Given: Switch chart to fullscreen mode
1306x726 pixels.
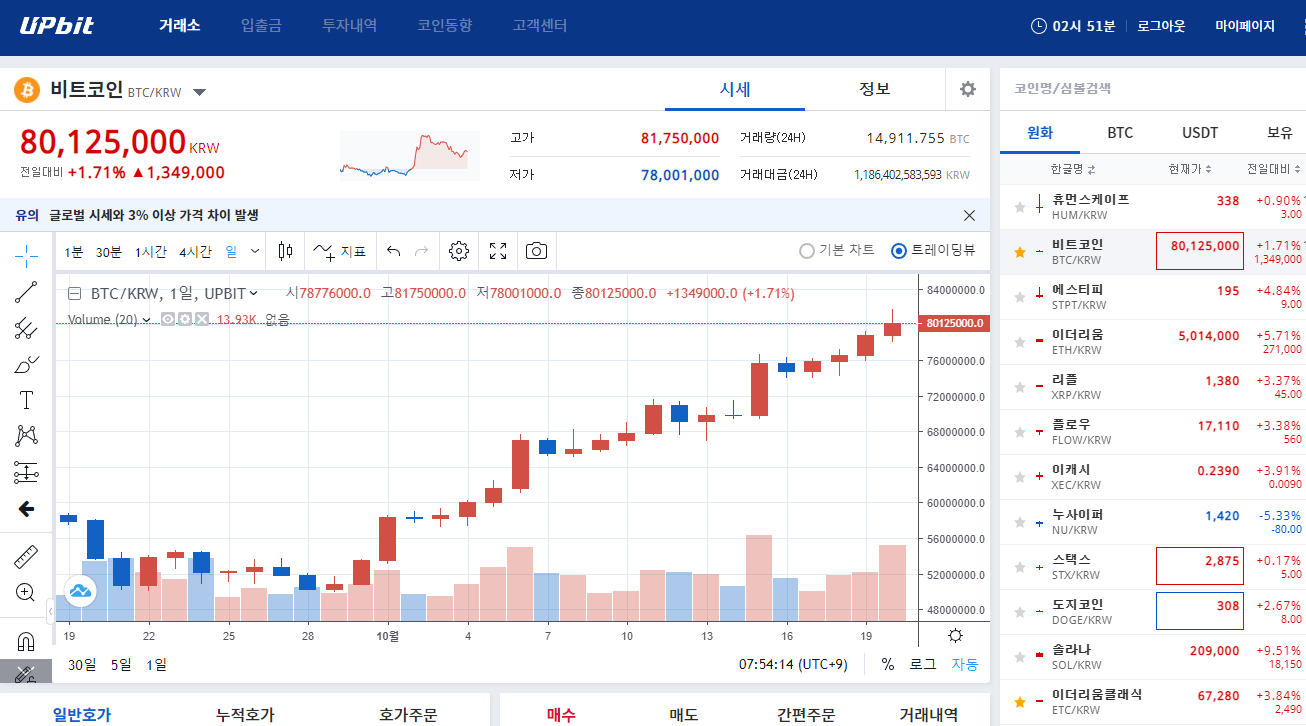Looking at the screenshot, I should tap(498, 251).
